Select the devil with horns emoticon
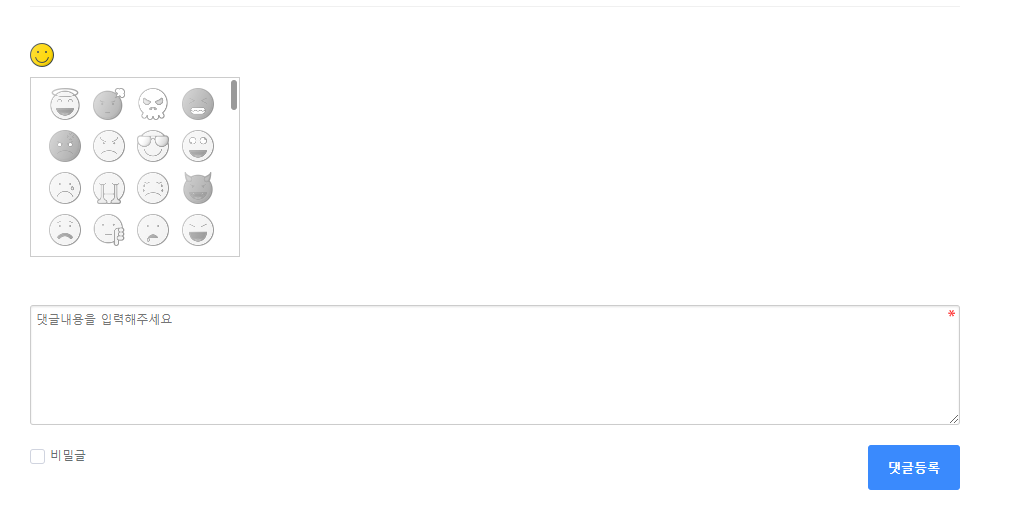 pyautogui.click(x=198, y=188)
